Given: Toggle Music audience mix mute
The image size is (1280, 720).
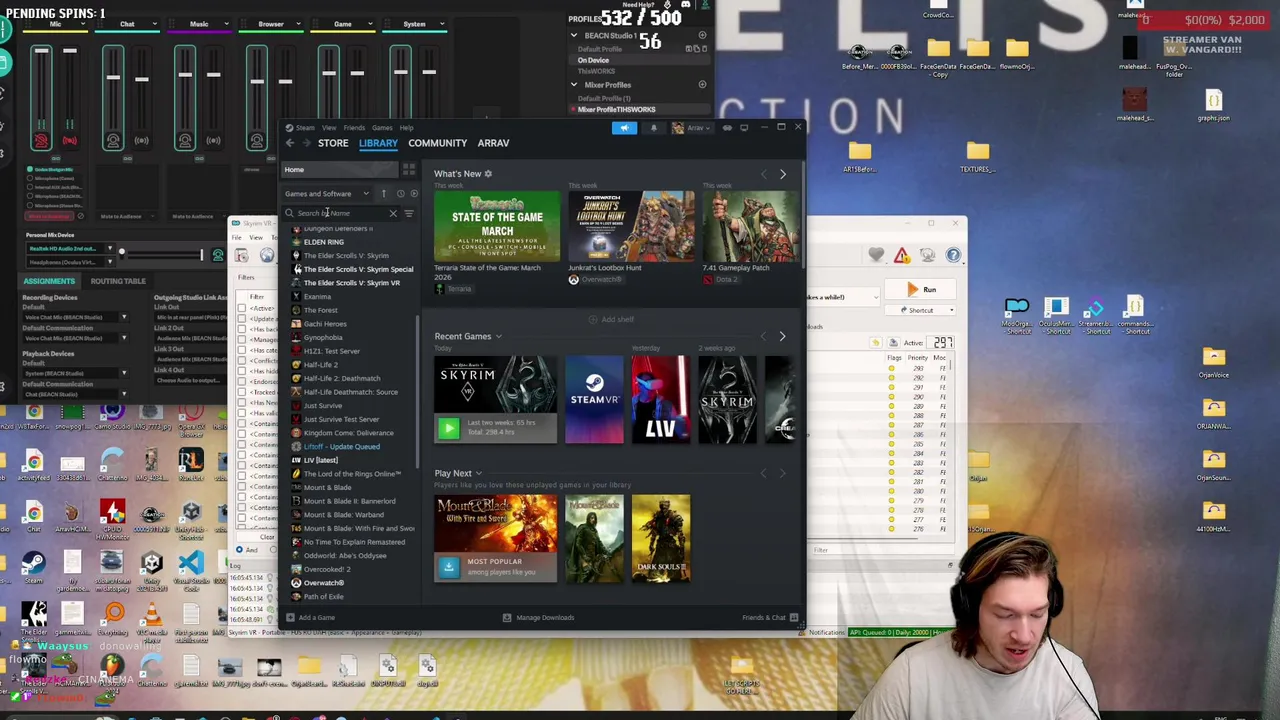Looking at the screenshot, I should (213, 141).
